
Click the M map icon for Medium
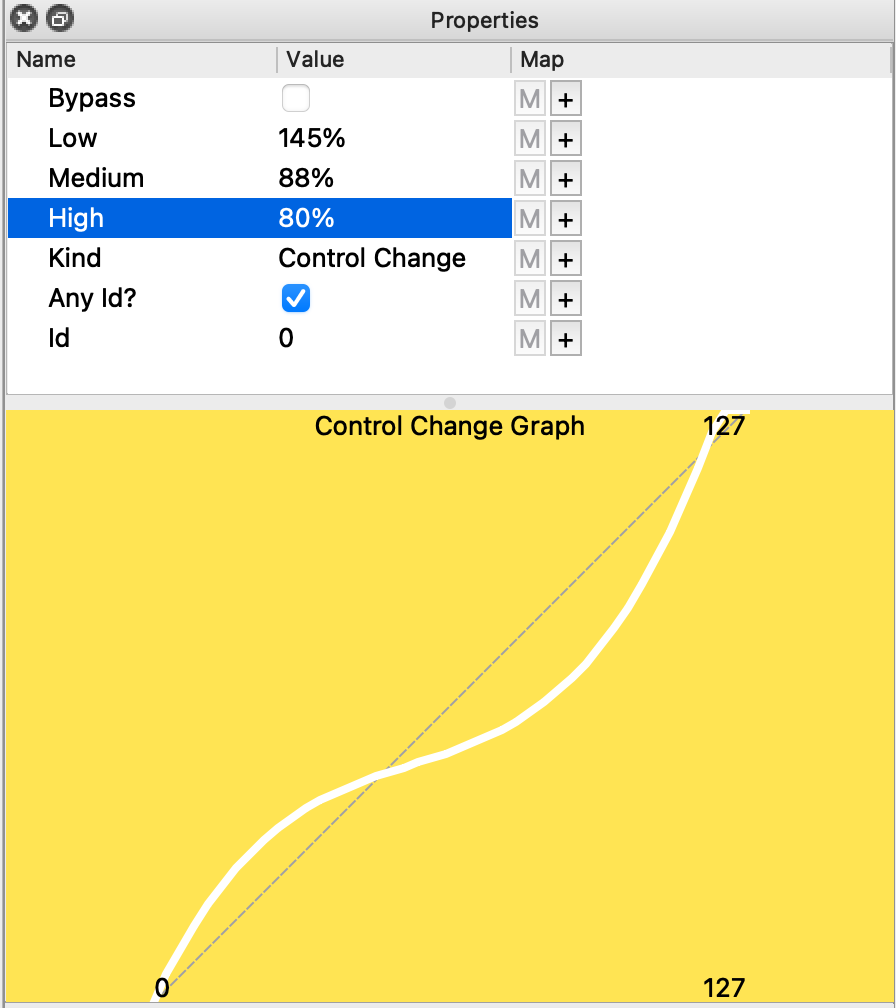click(x=530, y=179)
